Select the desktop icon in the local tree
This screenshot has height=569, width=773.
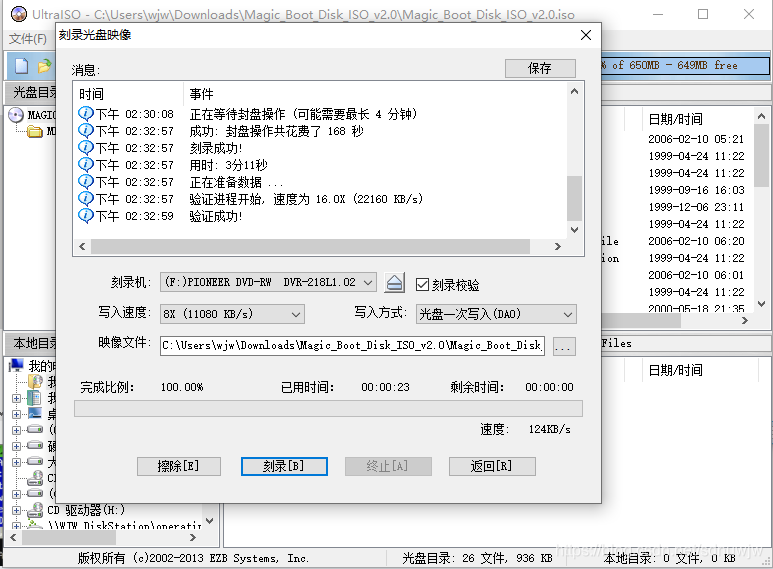[x=35, y=413]
